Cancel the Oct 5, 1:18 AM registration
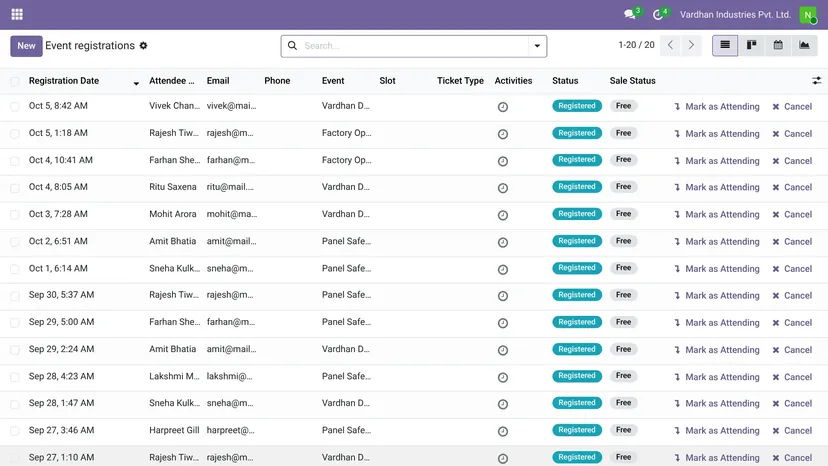The image size is (828, 466). pos(792,134)
